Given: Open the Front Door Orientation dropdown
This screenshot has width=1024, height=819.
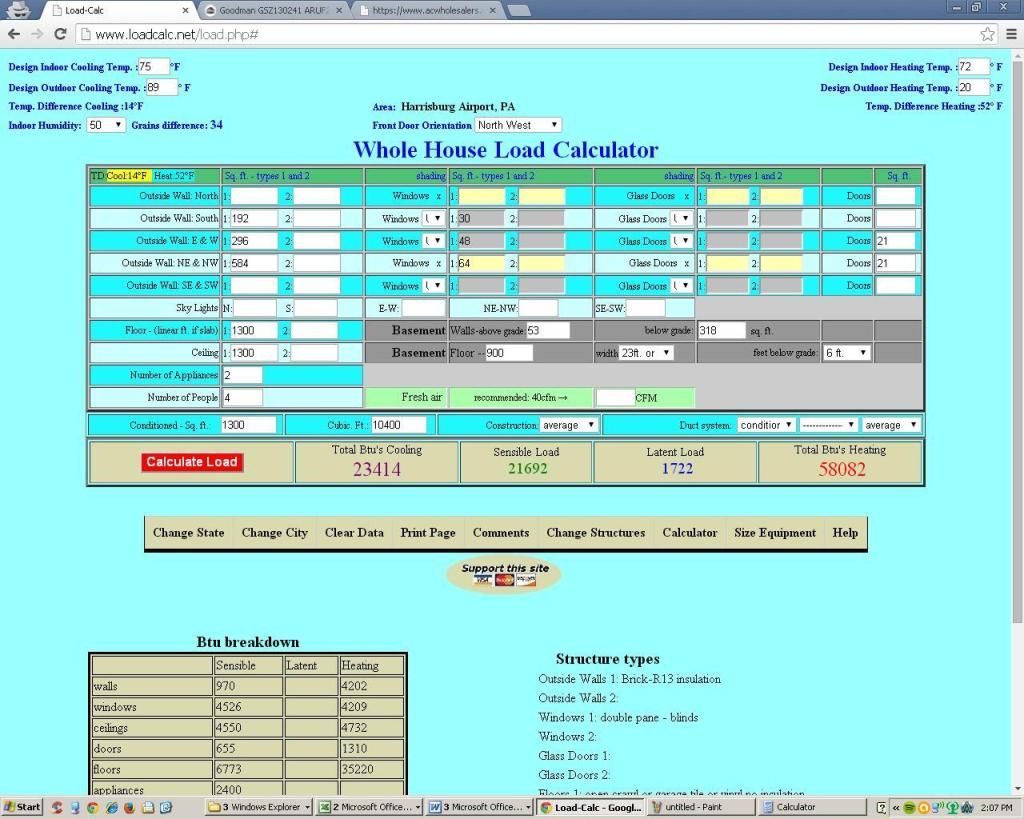Looking at the screenshot, I should (x=518, y=125).
